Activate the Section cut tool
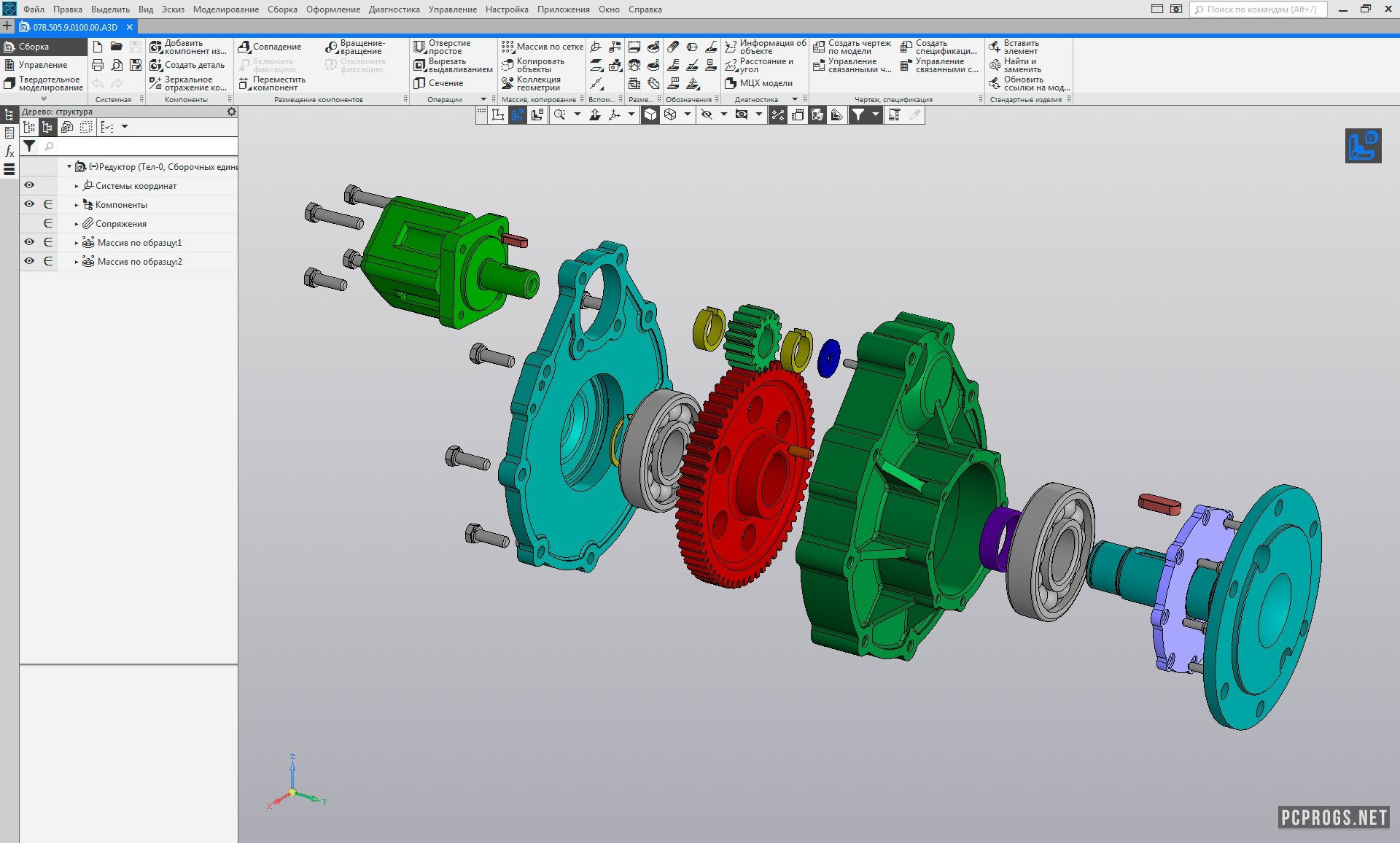The width and height of the screenshot is (1400, 843). tap(419, 83)
